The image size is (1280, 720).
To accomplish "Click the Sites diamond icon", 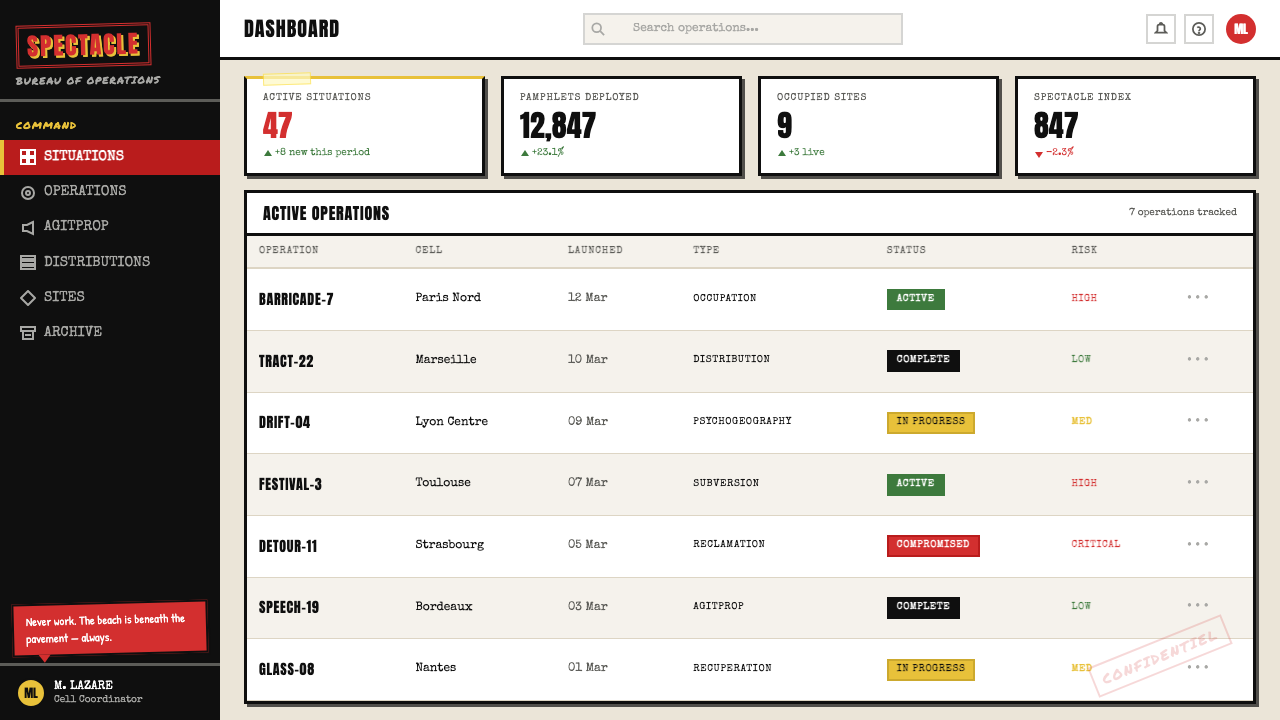I will [28, 297].
